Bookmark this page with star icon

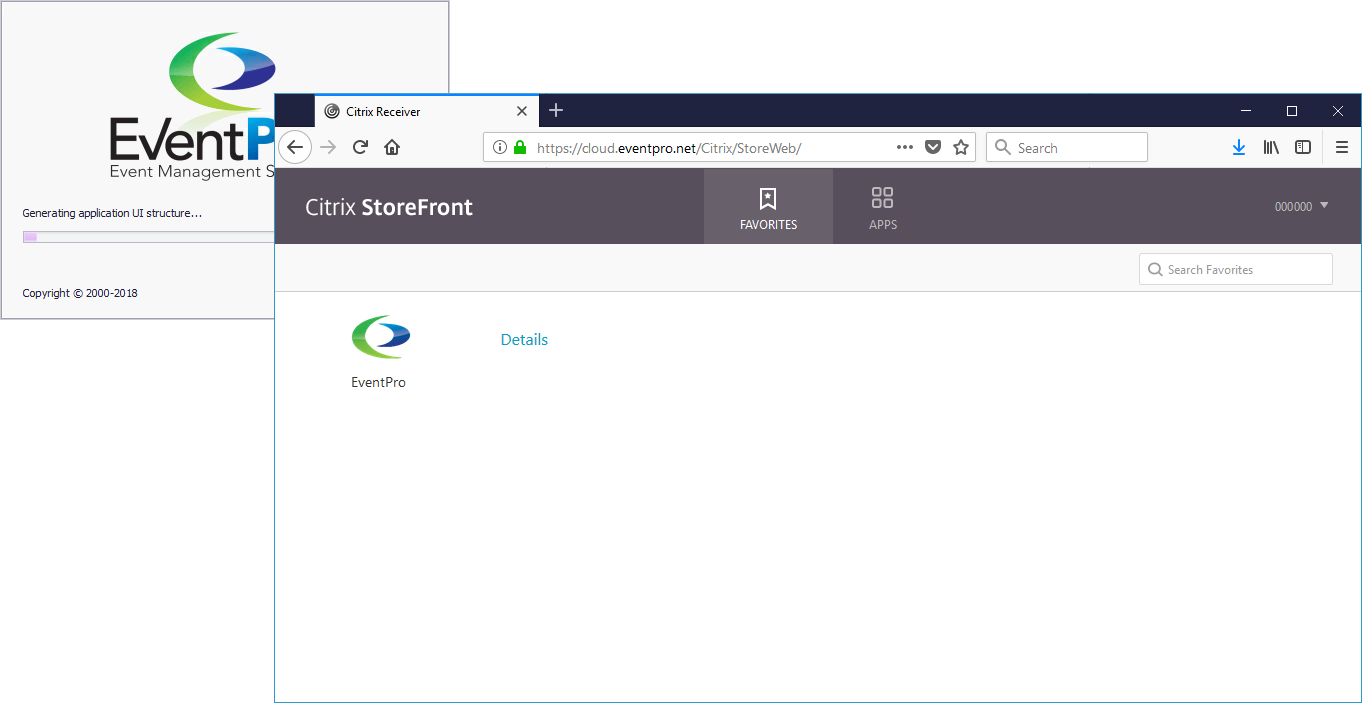[961, 147]
